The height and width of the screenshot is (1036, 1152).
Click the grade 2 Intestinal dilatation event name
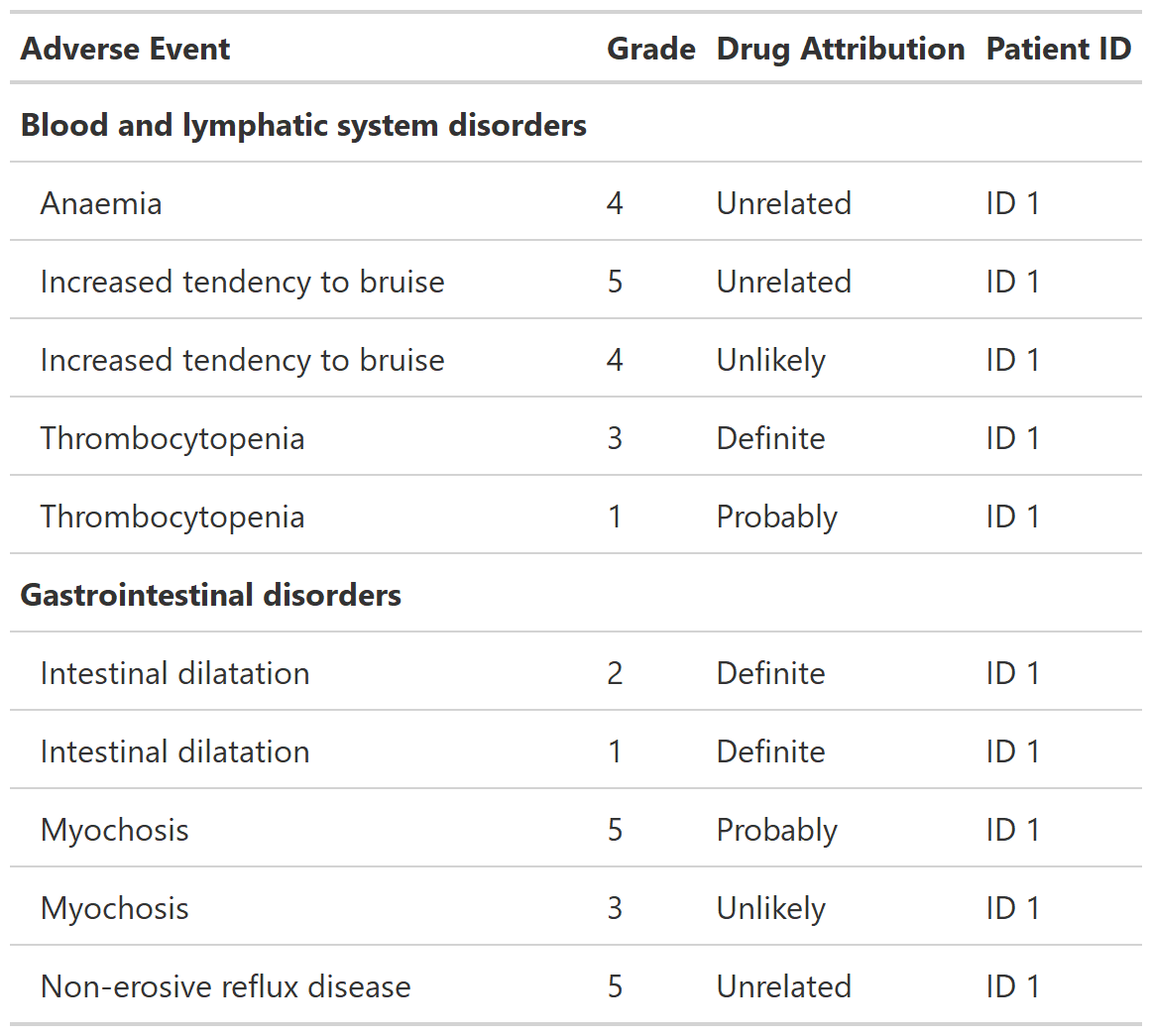pyautogui.click(x=174, y=674)
